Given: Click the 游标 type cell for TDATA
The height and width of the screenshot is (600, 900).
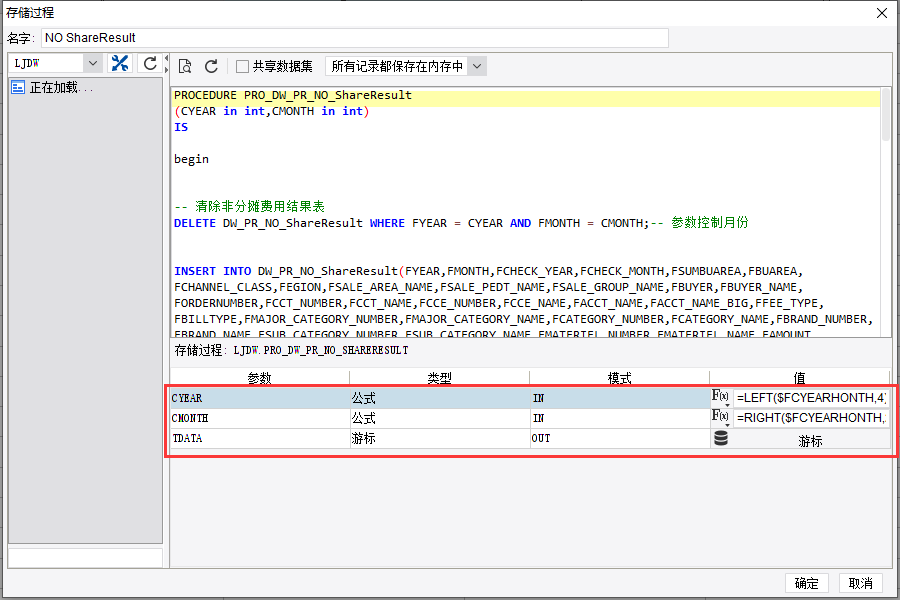Looking at the screenshot, I should coord(440,439).
